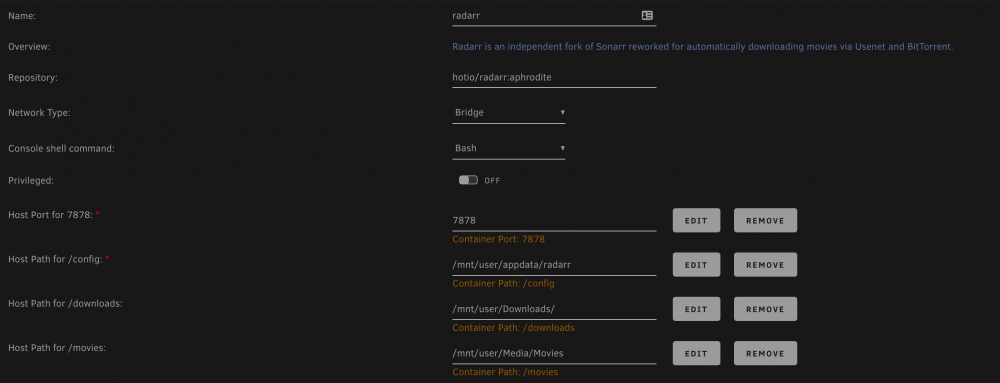Viewport: 1000px width, 383px height.
Task: Click the /mnt/user/Downloads/ path field
Action: pyautogui.click(x=554, y=309)
